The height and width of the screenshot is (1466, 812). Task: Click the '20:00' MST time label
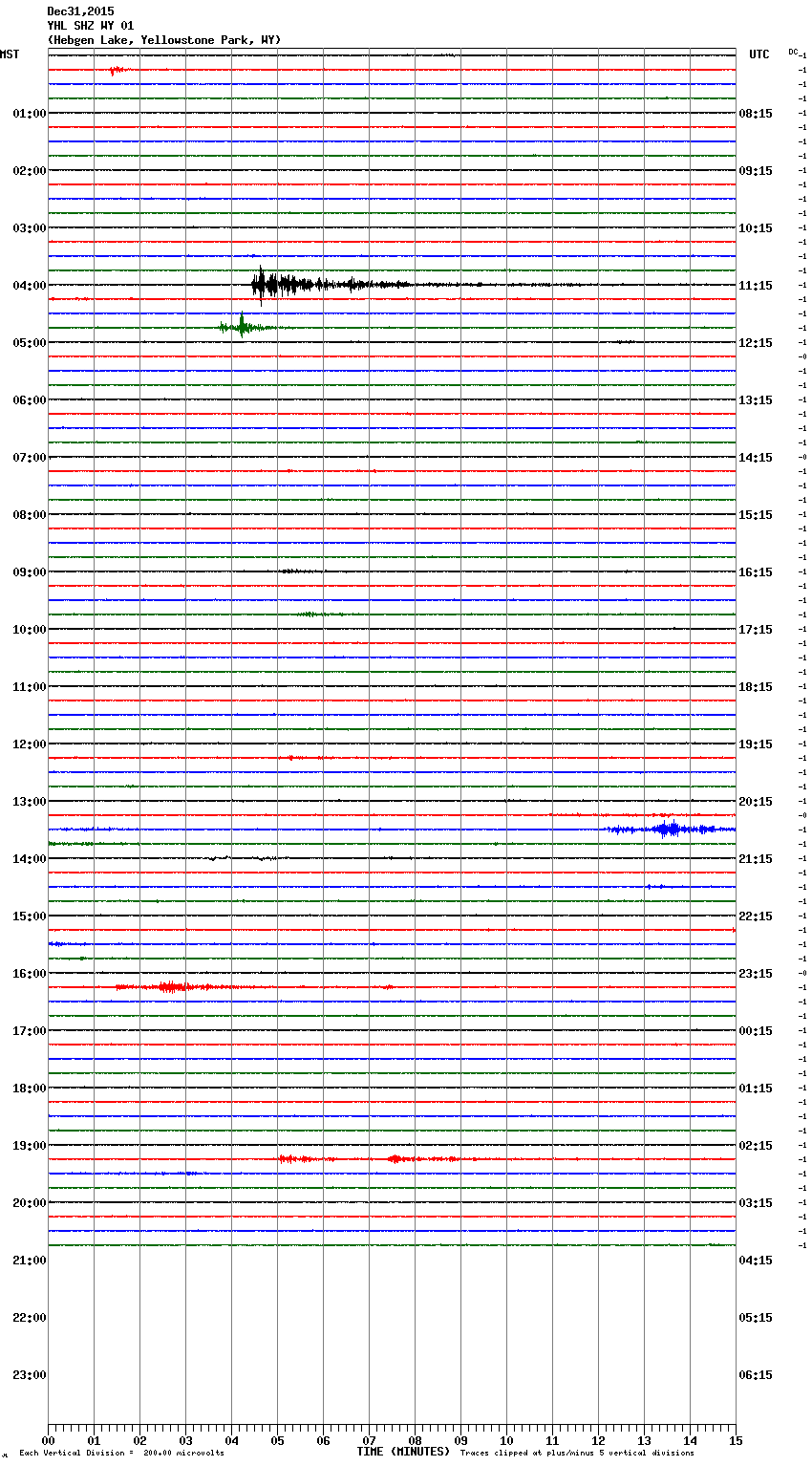pos(30,1203)
